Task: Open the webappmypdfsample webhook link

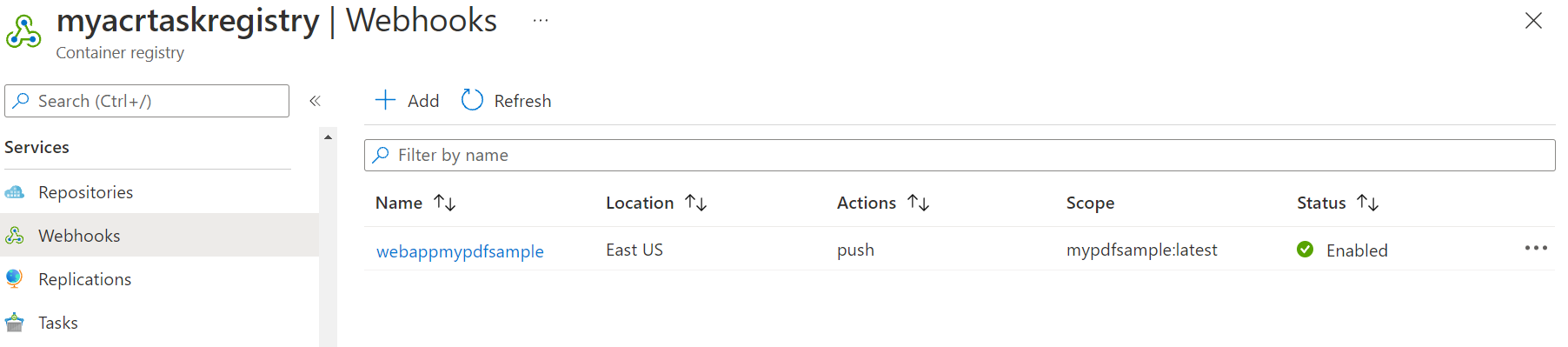Action: [460, 251]
